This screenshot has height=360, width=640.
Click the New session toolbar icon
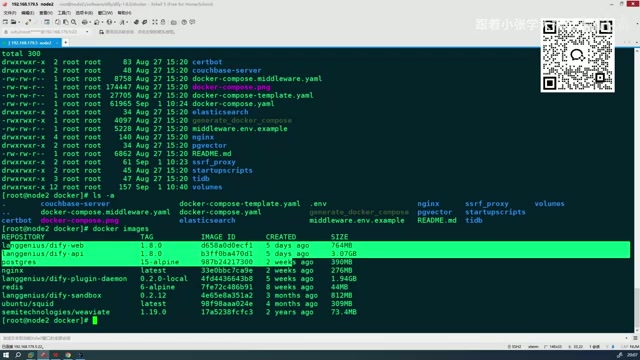(5, 22)
